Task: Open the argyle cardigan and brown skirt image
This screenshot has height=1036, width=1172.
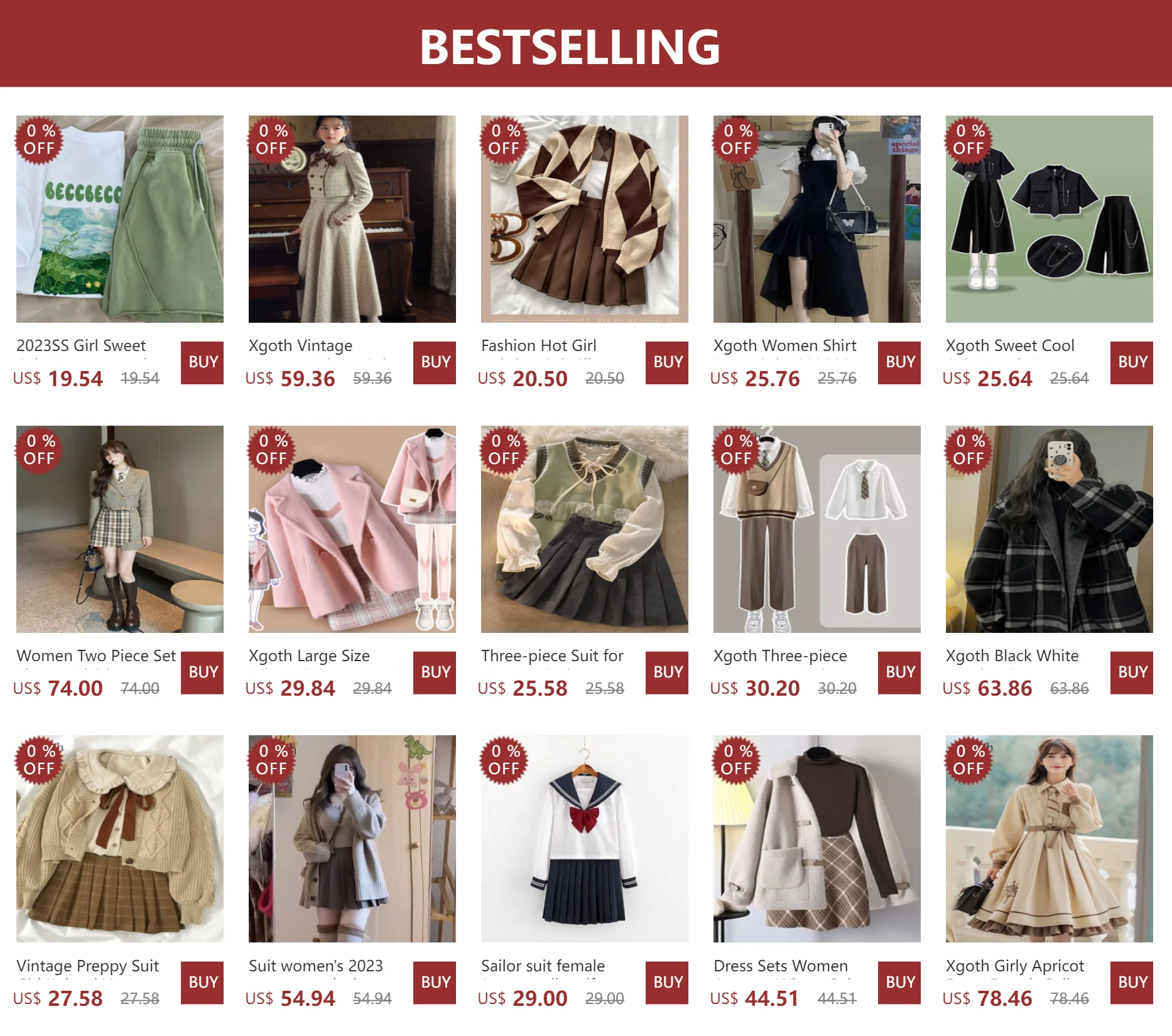Action: pyautogui.click(x=585, y=219)
